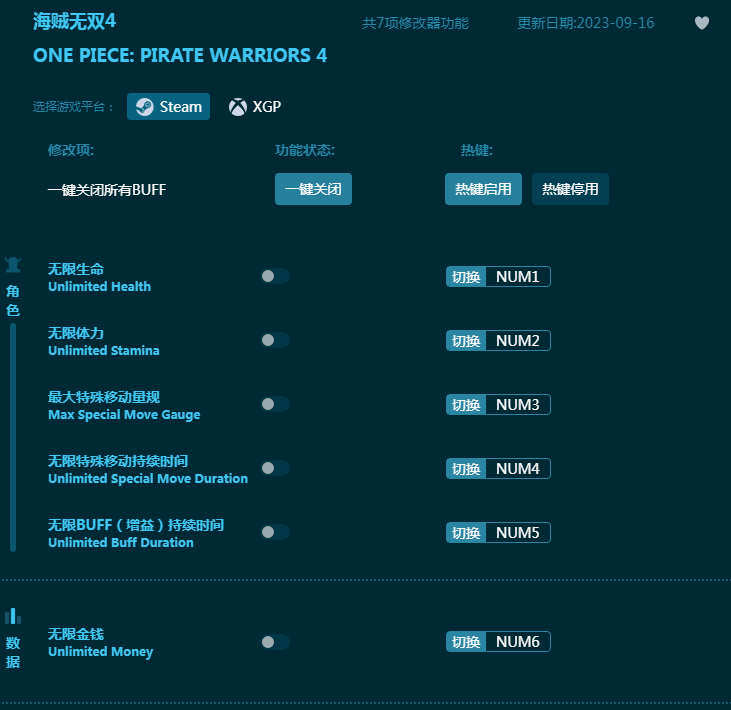Viewport: 731px width, 710px height.
Task: Click the Steam logo icon
Action: 145,107
